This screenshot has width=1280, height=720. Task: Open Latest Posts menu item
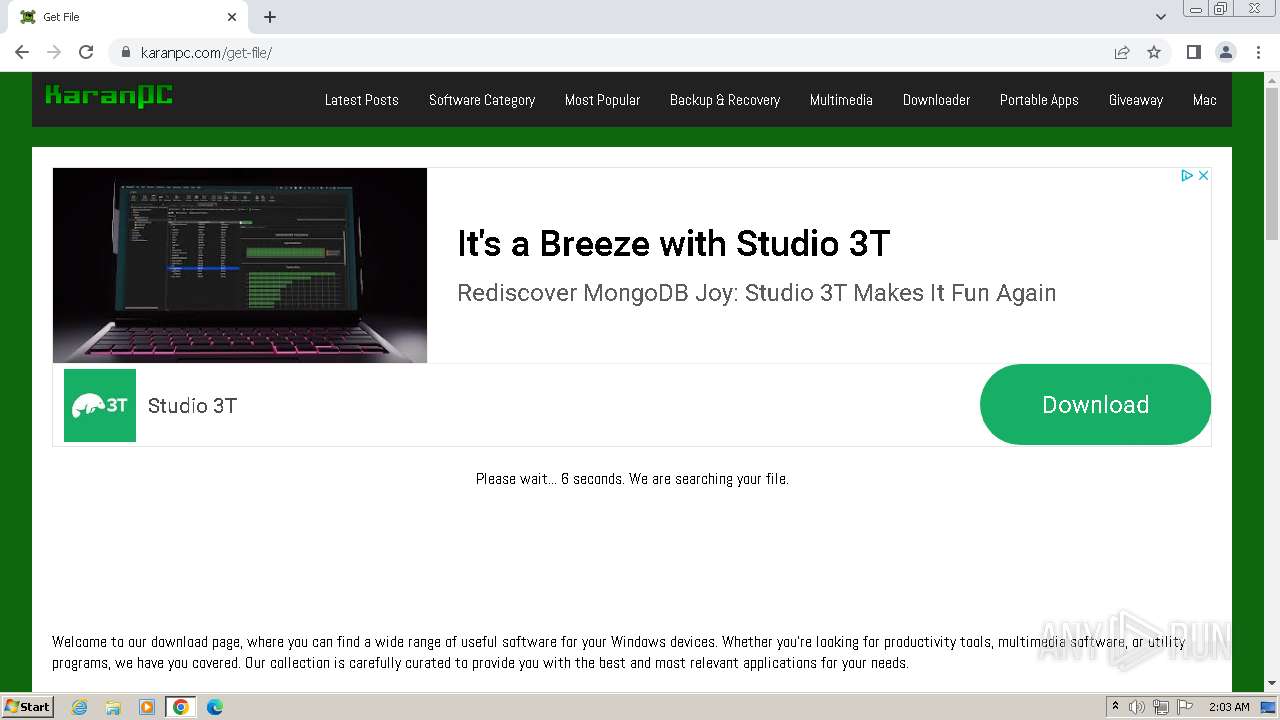pyautogui.click(x=362, y=100)
